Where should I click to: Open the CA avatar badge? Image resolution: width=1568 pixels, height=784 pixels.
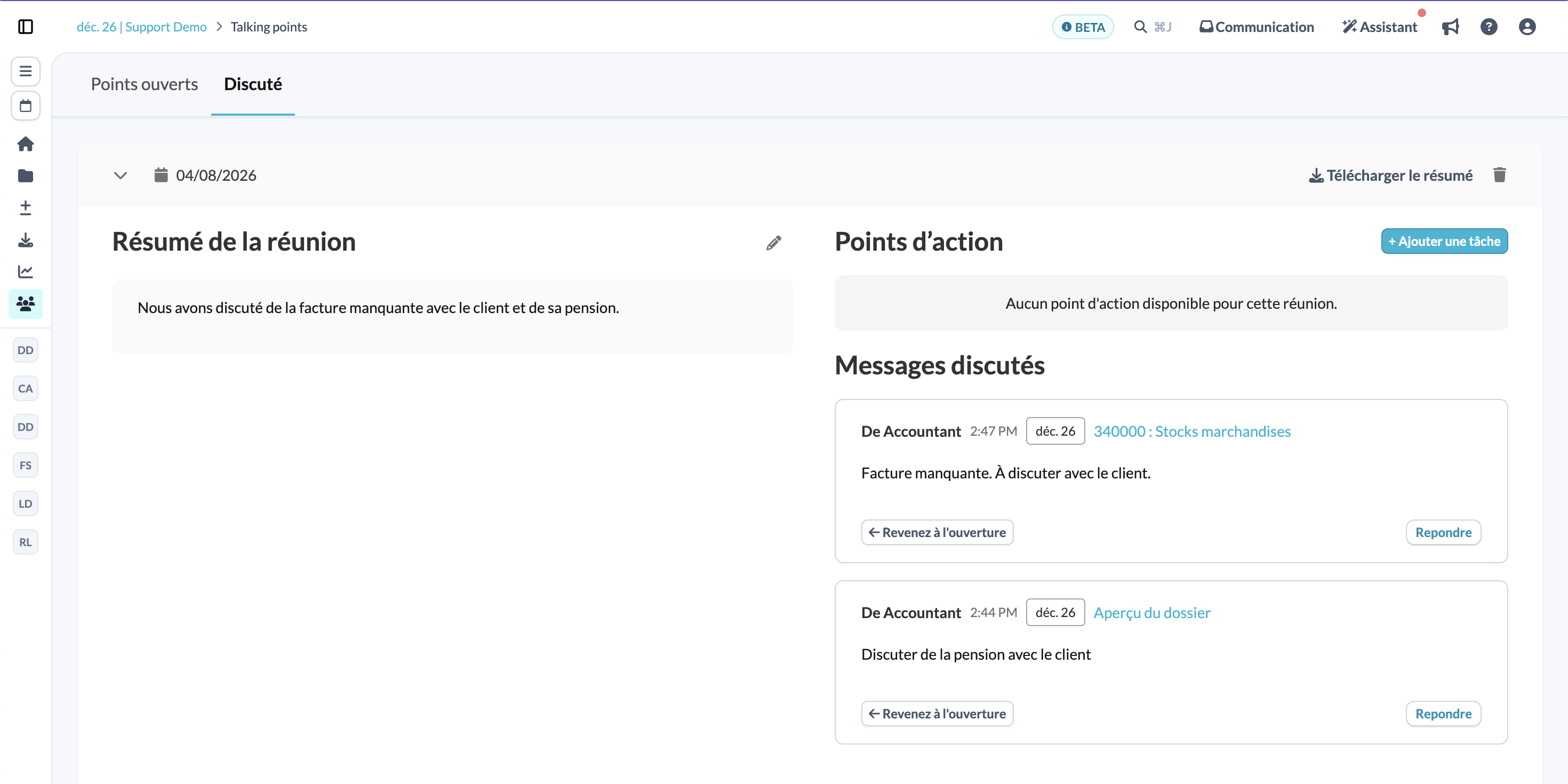click(x=26, y=388)
